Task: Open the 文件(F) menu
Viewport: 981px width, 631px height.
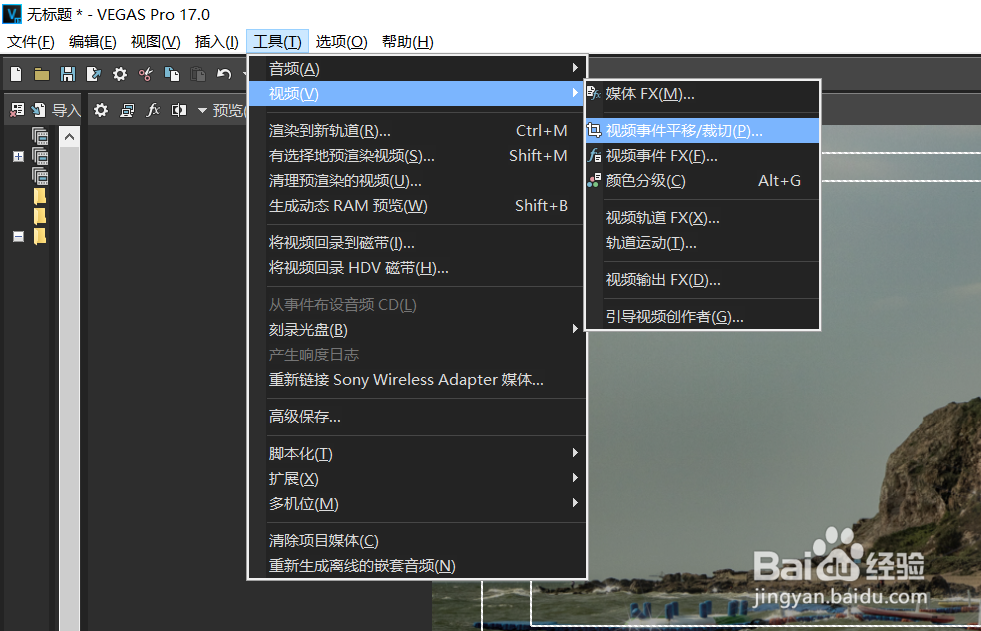Action: [31, 42]
